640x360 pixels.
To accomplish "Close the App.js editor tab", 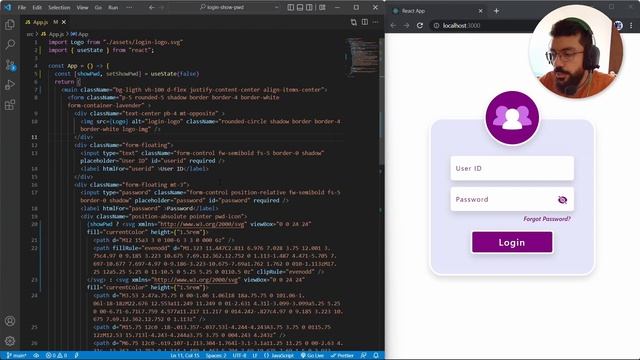I will coord(64,22).
